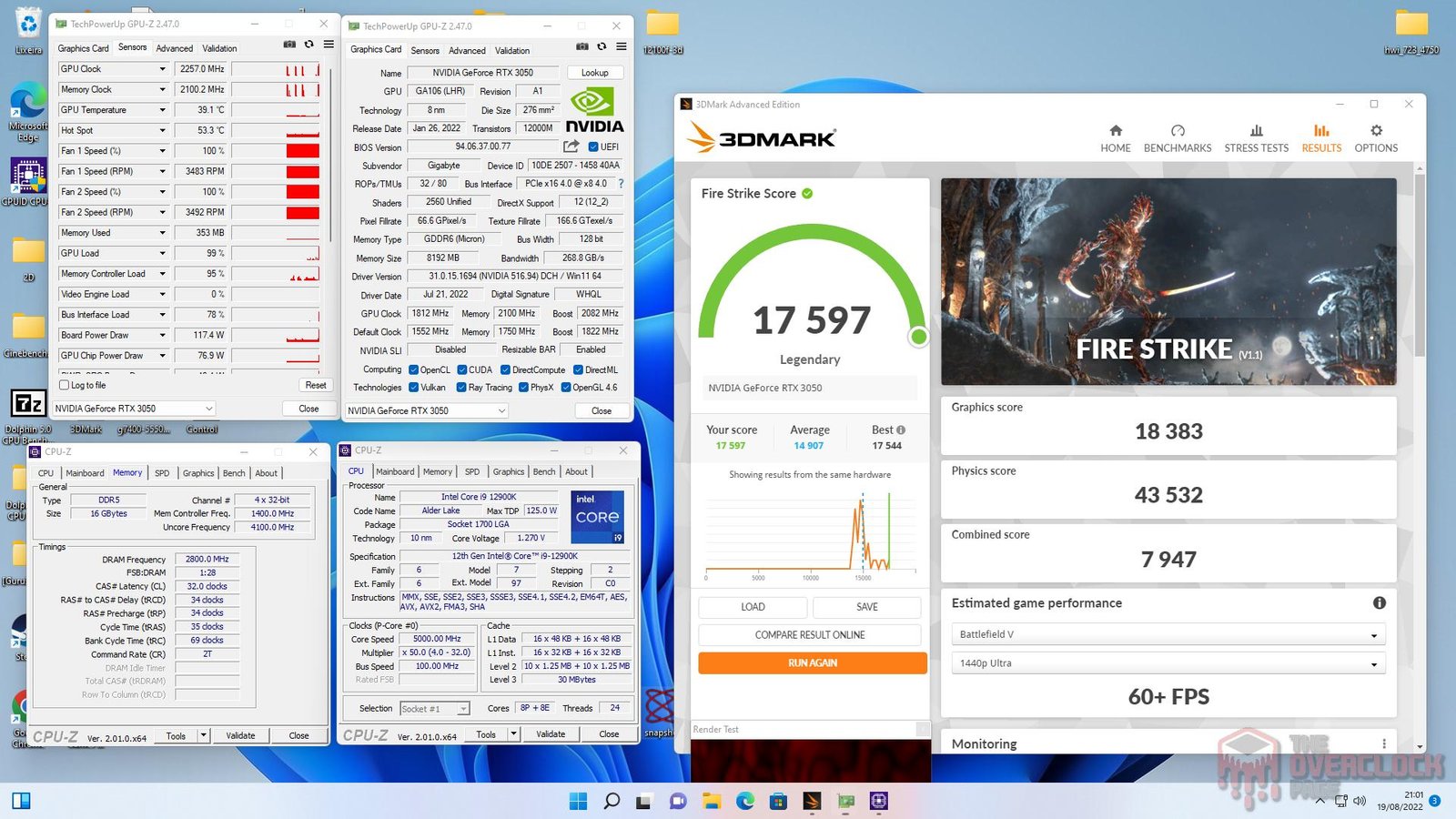Open the 1440p Ultra resolution dropdown
The width and height of the screenshot is (1456, 819).
click(x=1168, y=663)
